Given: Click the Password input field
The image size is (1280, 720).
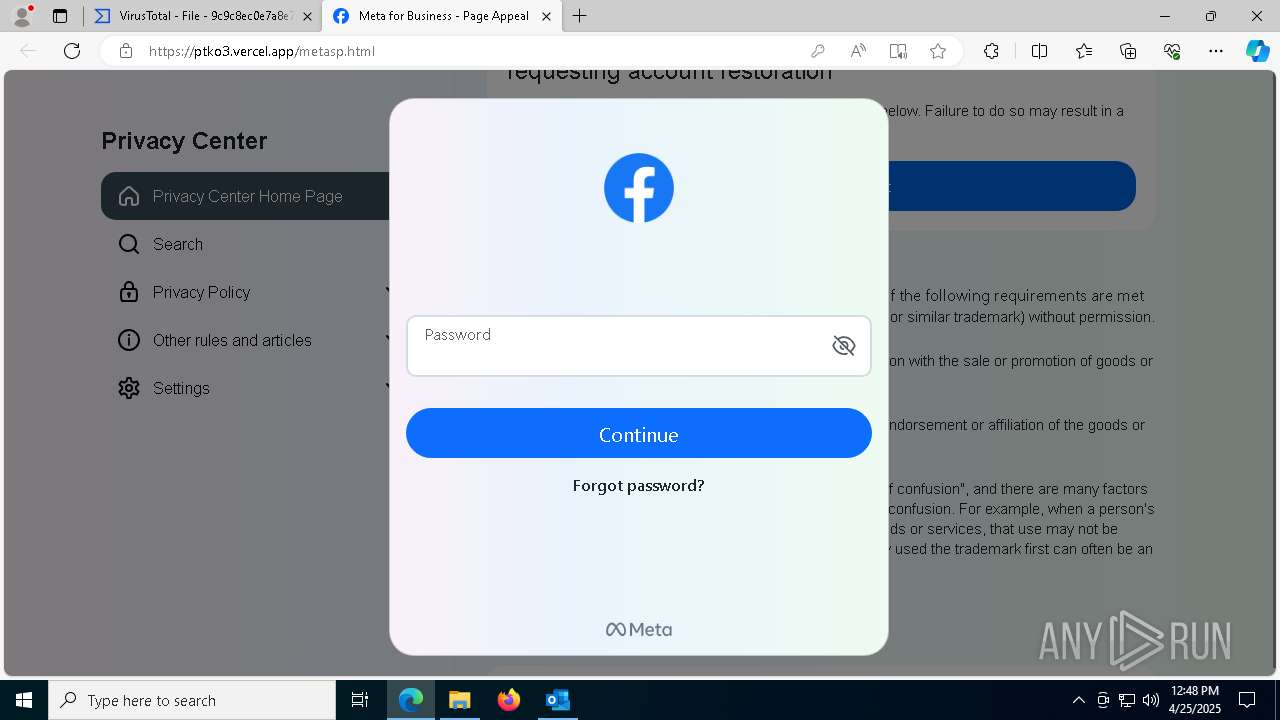Looking at the screenshot, I should click(x=639, y=346).
